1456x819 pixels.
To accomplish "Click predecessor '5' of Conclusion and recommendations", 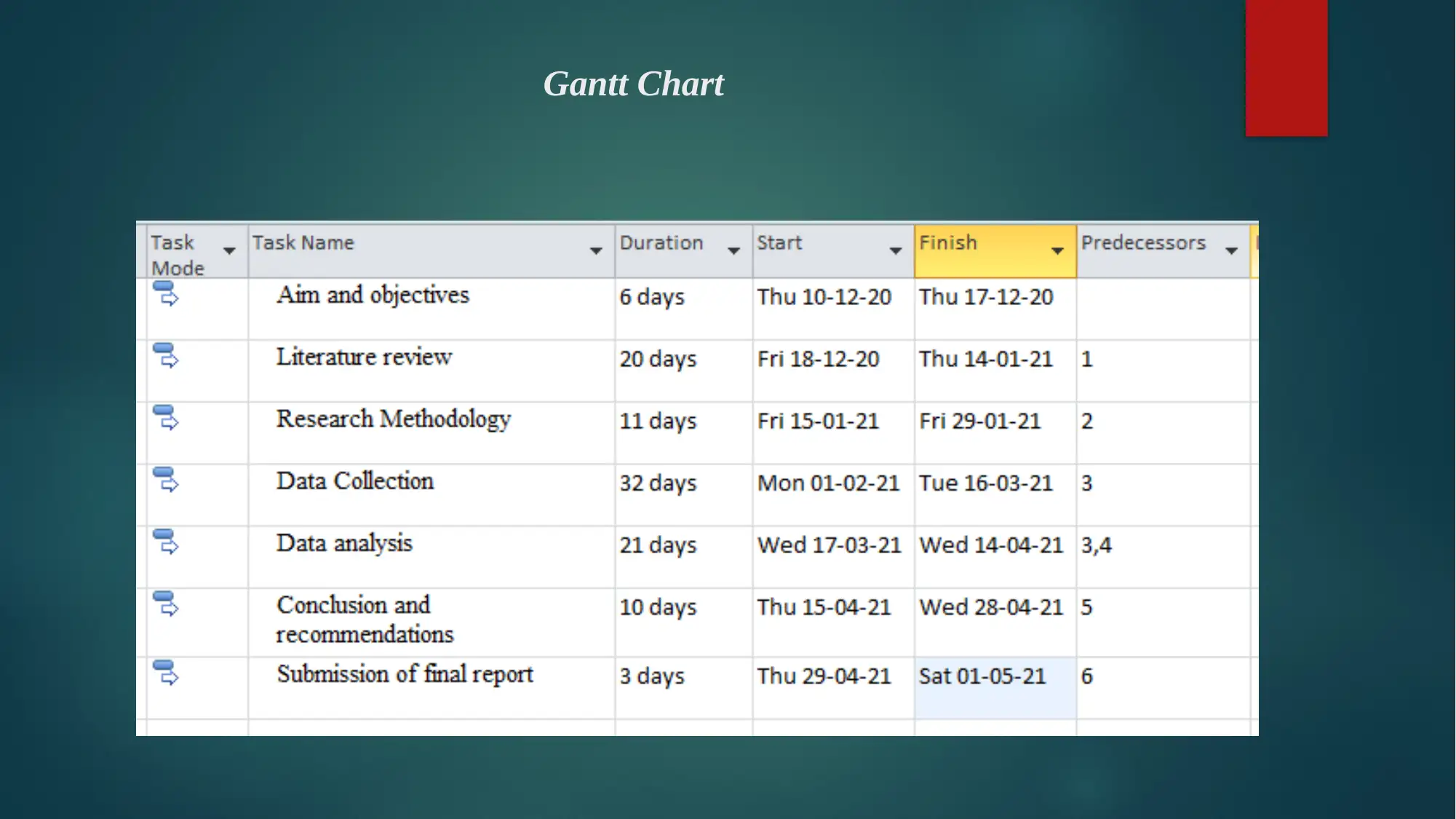I will 1086,606.
